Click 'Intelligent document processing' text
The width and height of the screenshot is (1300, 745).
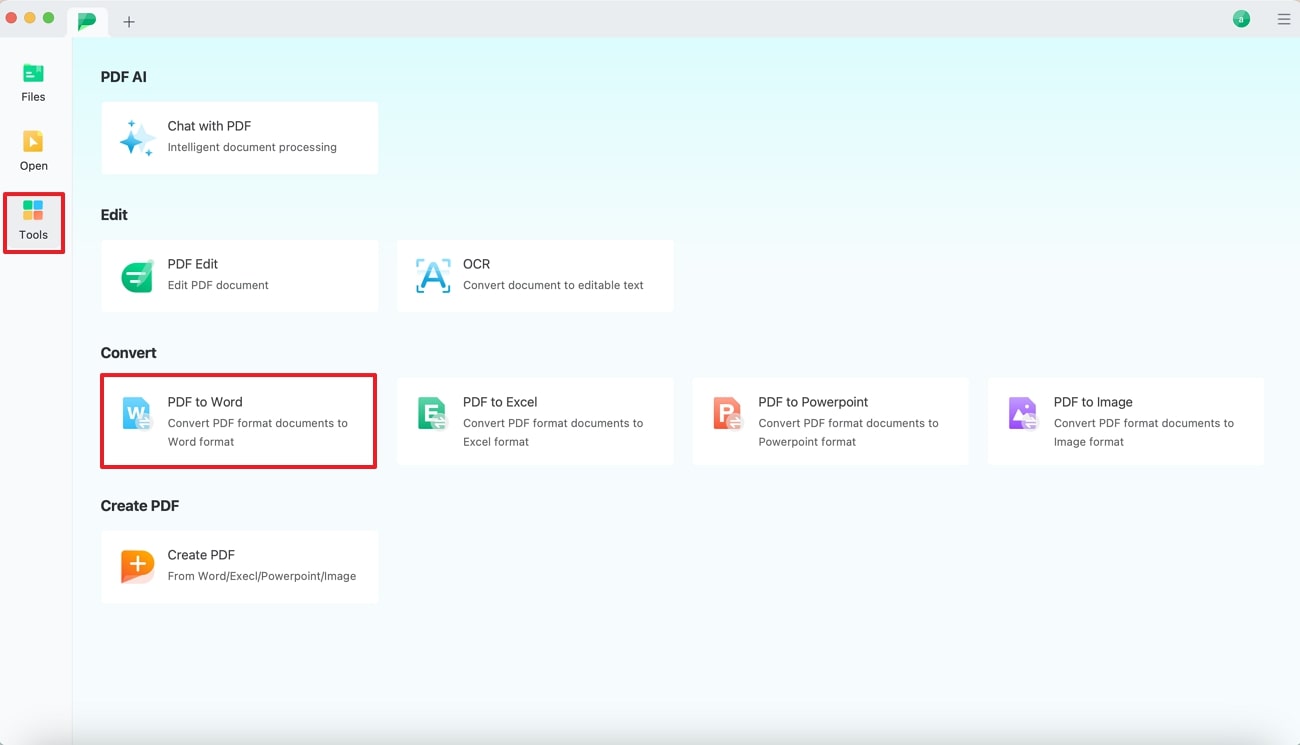[252, 147]
